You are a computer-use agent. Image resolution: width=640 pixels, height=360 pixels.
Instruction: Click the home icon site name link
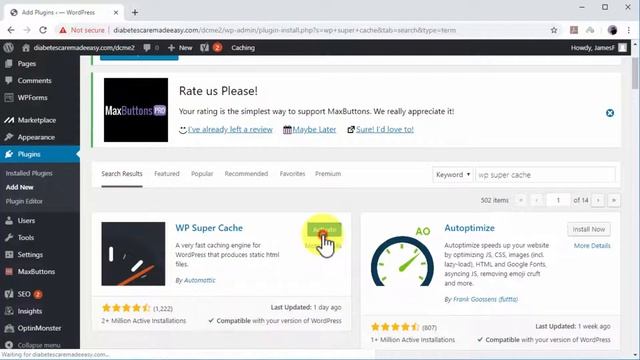(78, 48)
